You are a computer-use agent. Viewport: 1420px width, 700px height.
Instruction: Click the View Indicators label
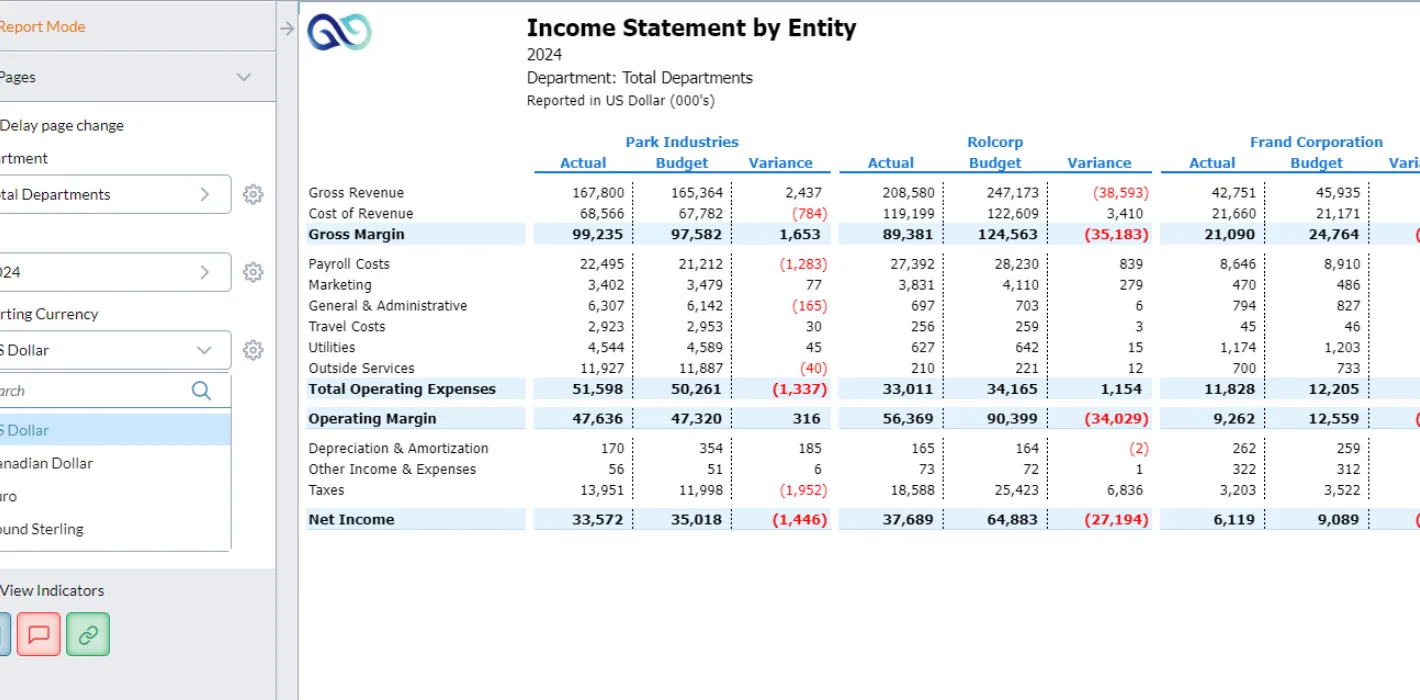pos(52,590)
